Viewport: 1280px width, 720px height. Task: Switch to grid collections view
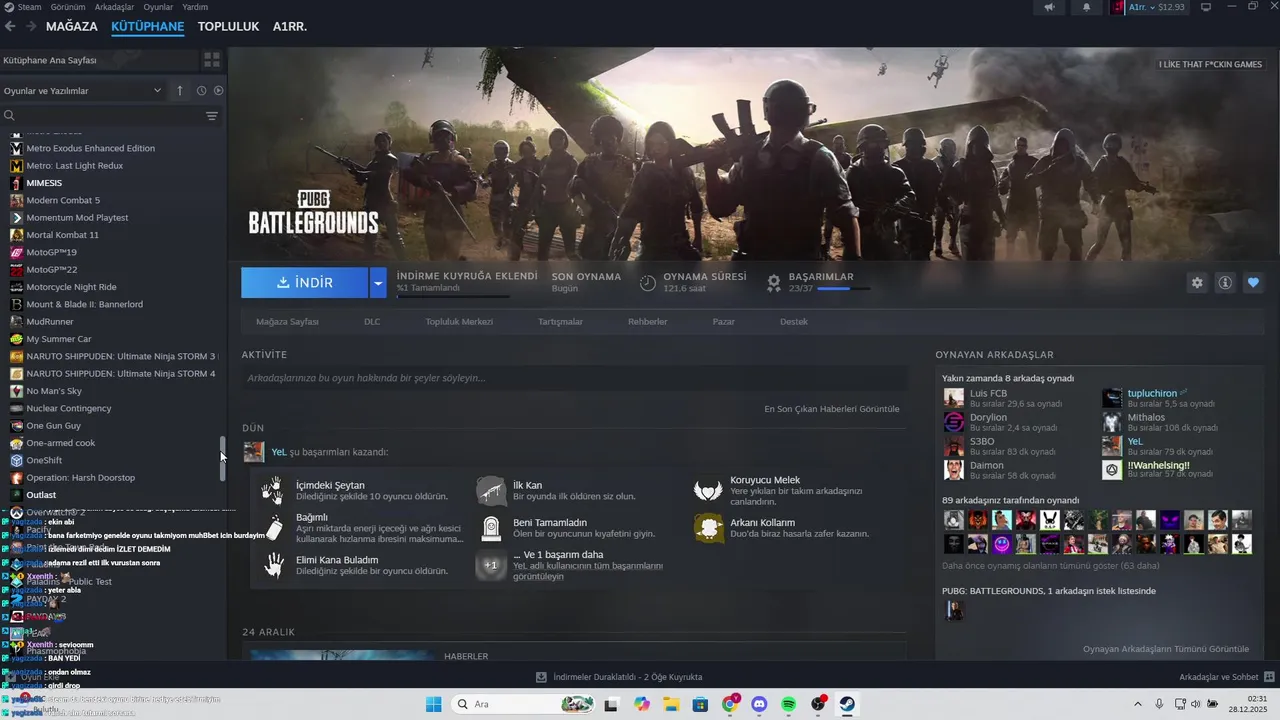click(212, 60)
